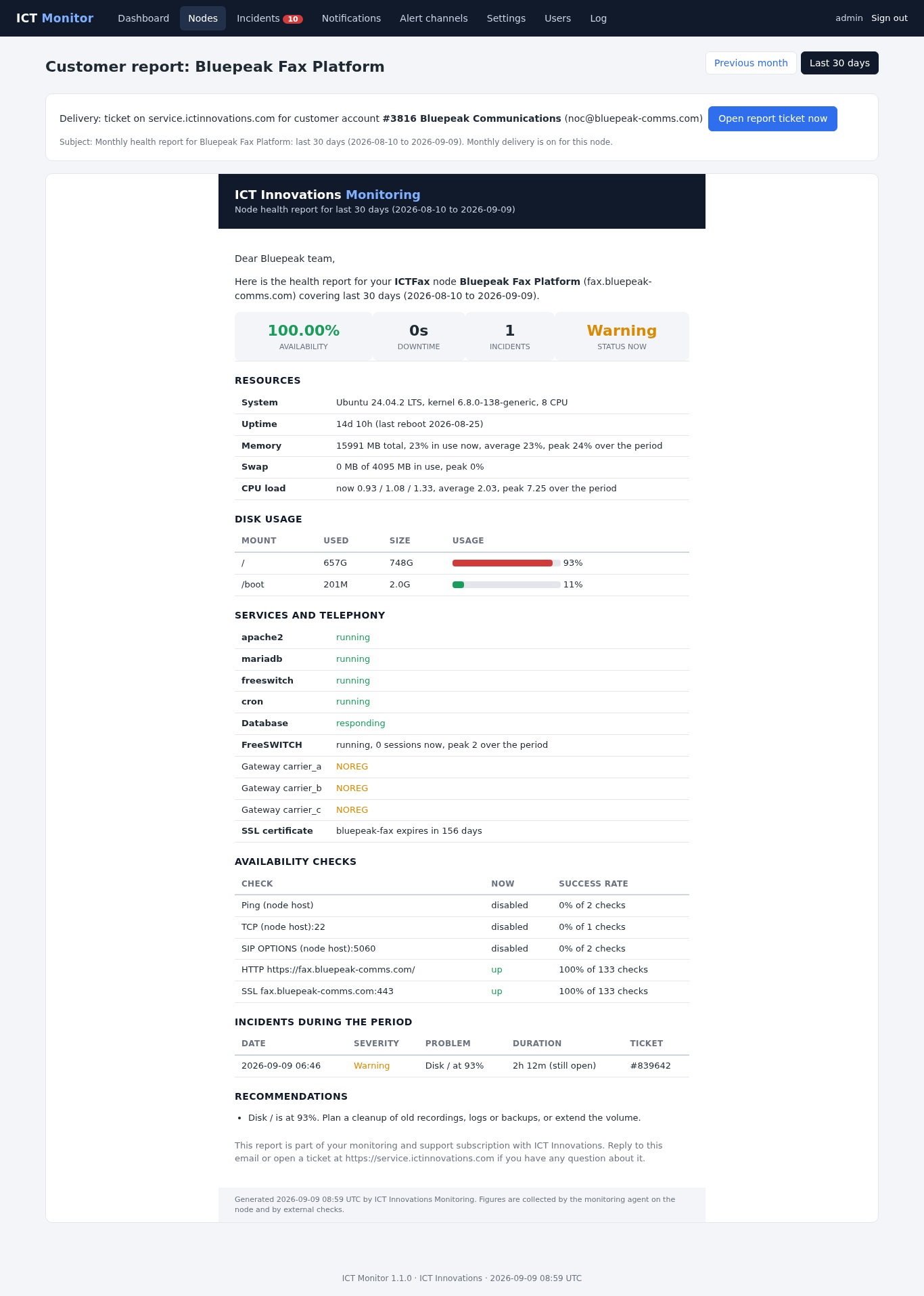The width and height of the screenshot is (924, 1296).
Task: Click the 657G used value
Action: (x=335, y=563)
